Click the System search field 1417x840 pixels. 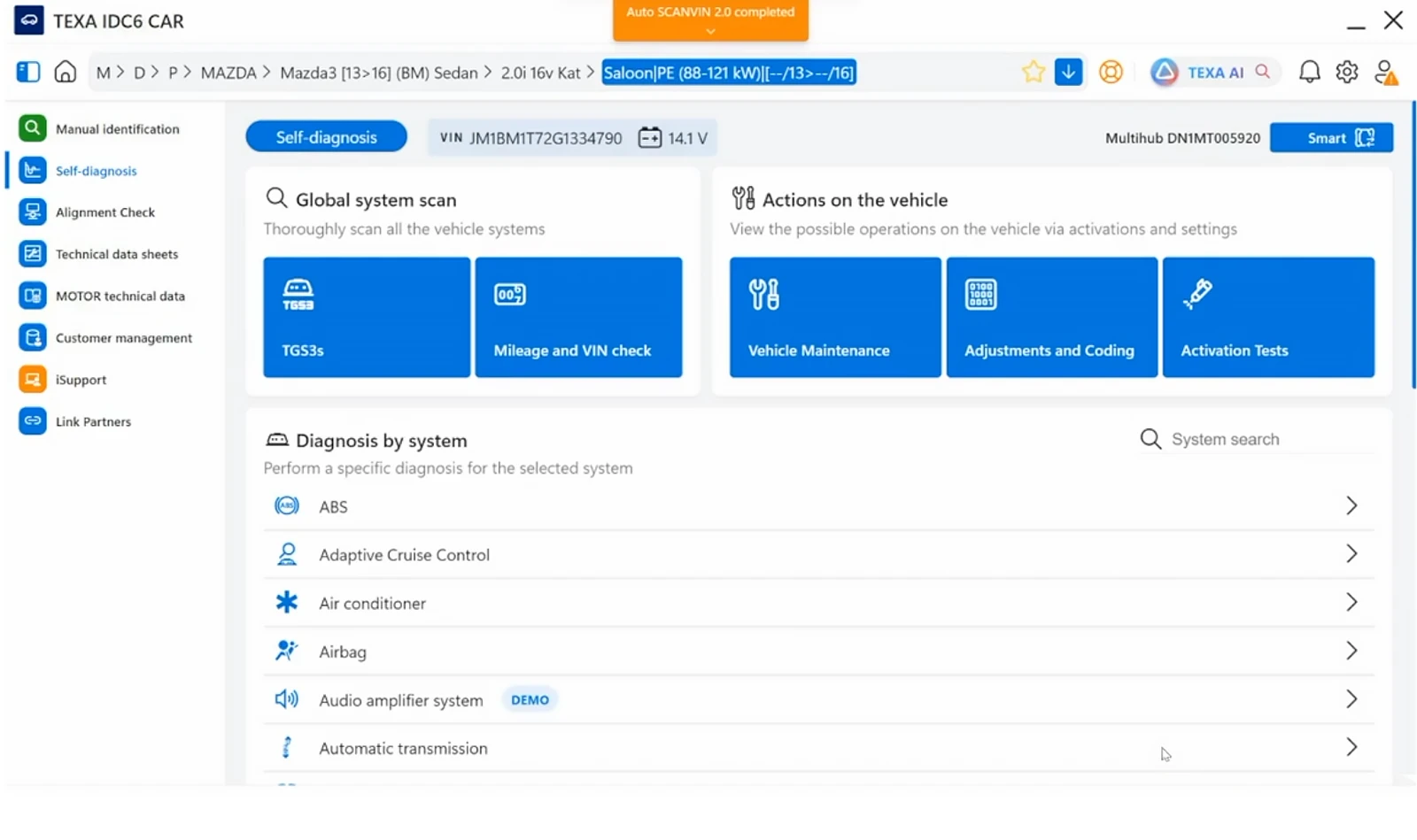(1257, 439)
